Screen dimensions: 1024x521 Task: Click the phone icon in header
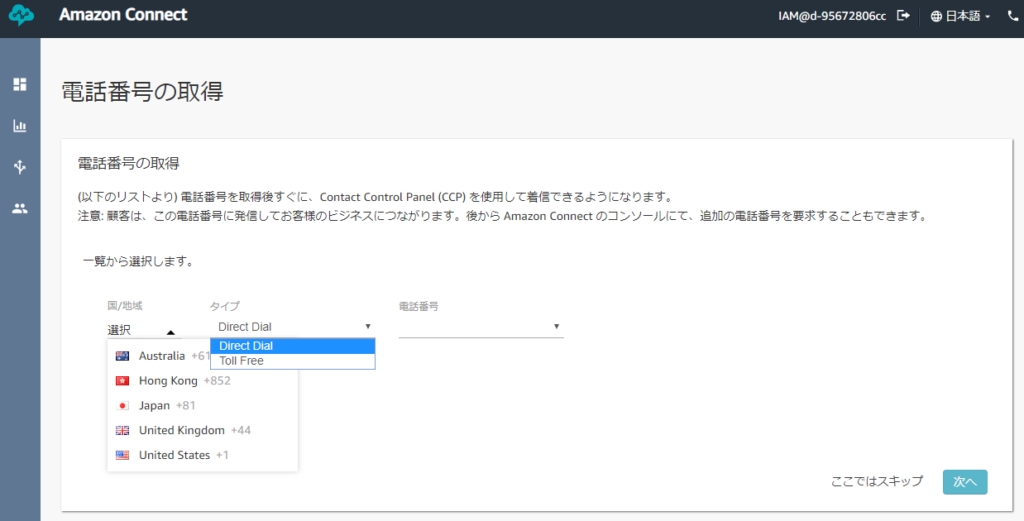tap(1013, 16)
